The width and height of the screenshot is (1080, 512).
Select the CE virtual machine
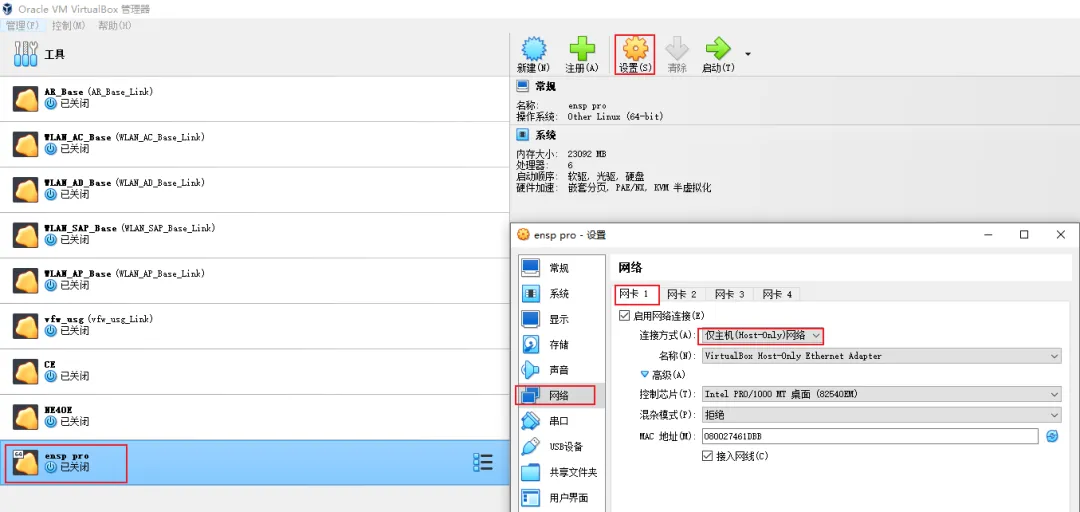click(255, 371)
